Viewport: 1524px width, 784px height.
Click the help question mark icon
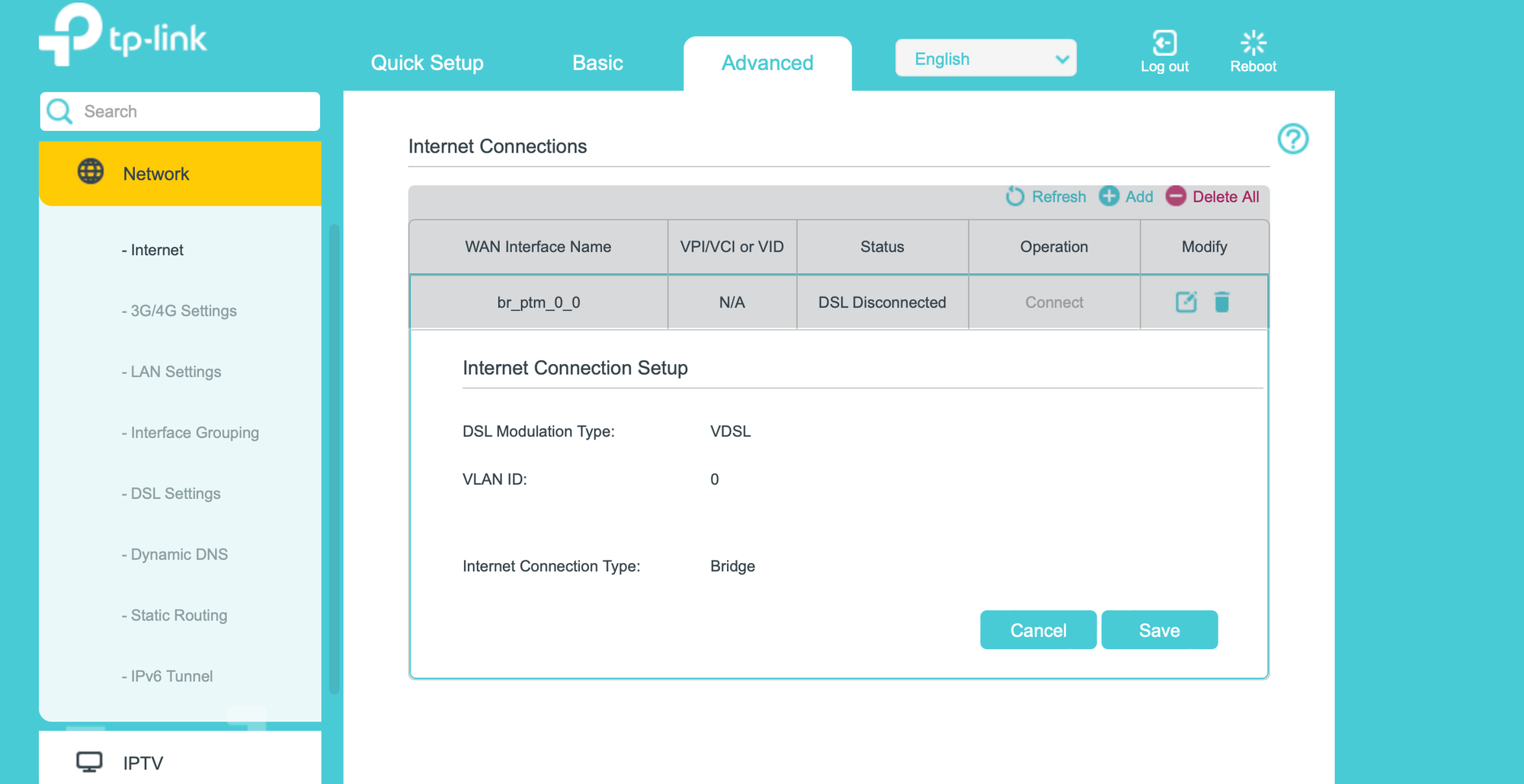1292,139
